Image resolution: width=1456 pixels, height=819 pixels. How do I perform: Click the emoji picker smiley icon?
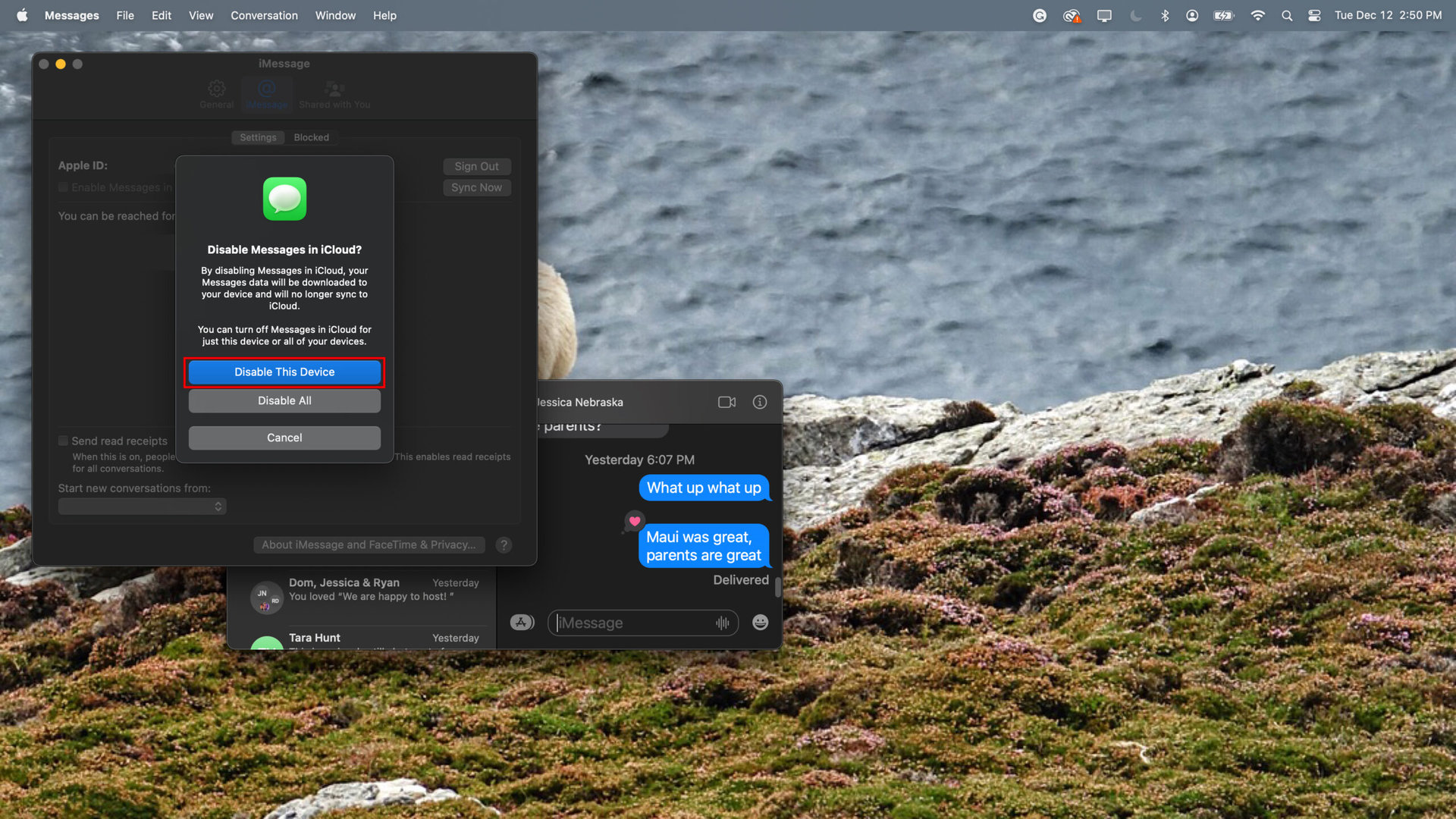(760, 623)
